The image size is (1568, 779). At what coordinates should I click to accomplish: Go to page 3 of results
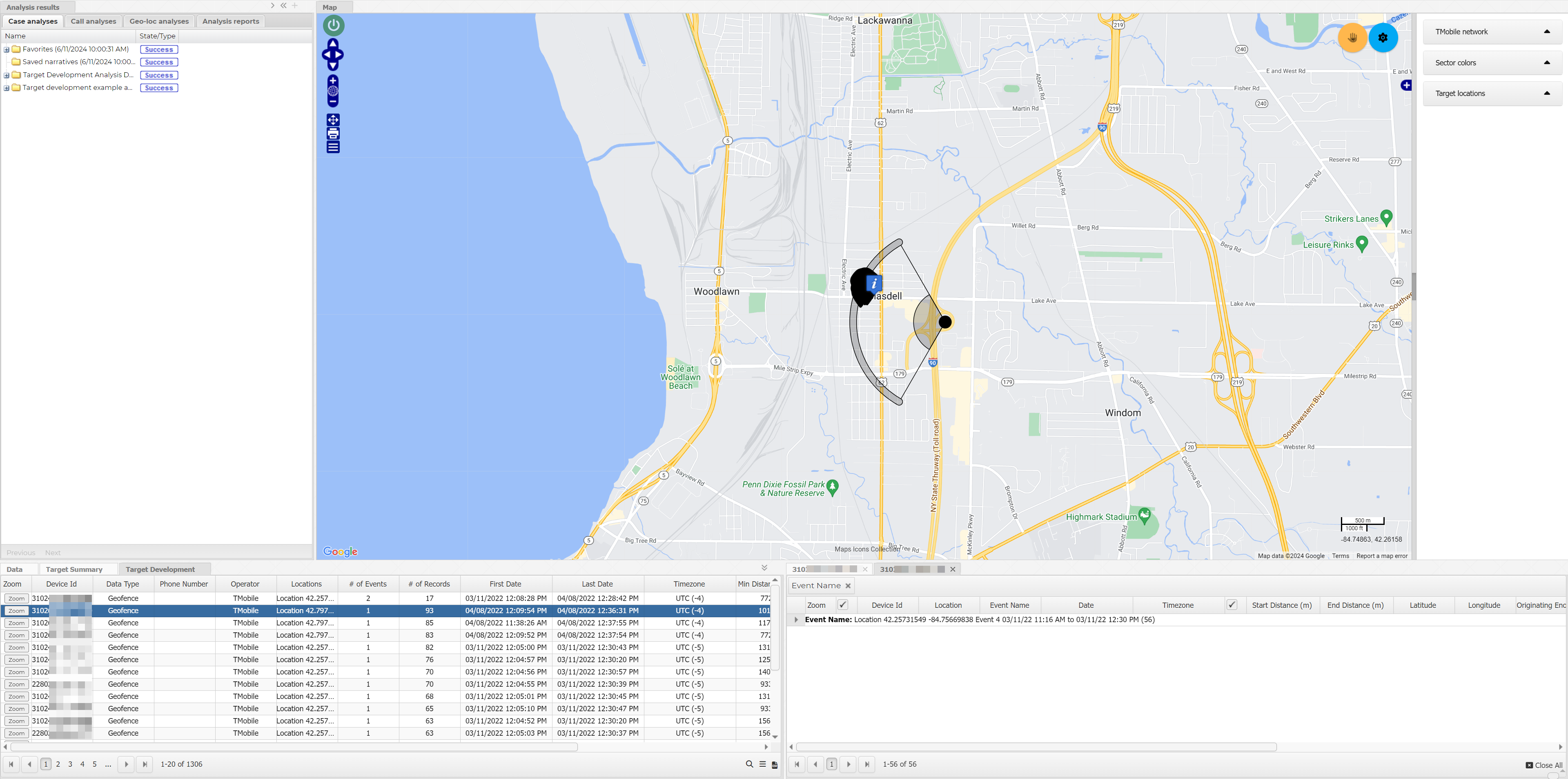click(x=70, y=764)
